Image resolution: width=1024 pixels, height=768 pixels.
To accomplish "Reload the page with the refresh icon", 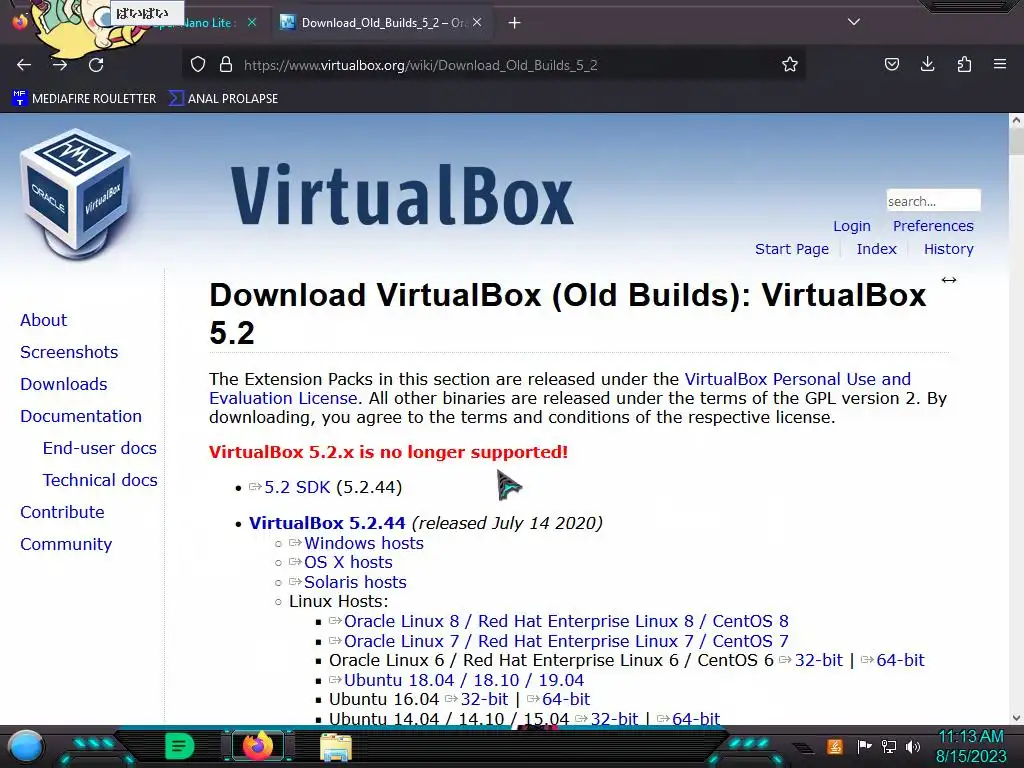I will click(x=96, y=65).
